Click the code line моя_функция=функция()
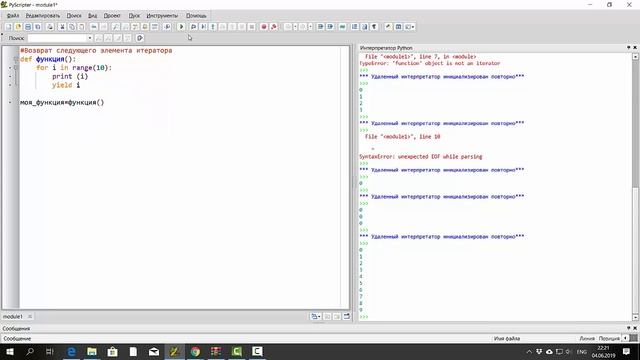This screenshot has width=640, height=360. pos(62,102)
